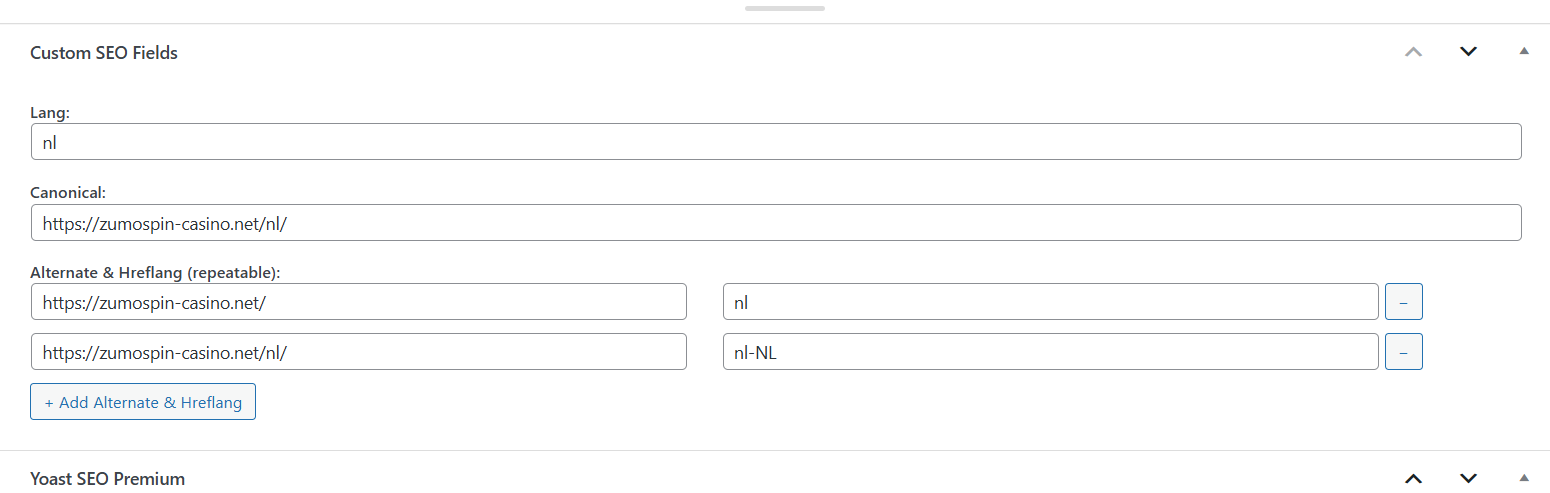This screenshot has height=493, width=1550.
Task: Click the Canonical label
Action: pos(68,191)
